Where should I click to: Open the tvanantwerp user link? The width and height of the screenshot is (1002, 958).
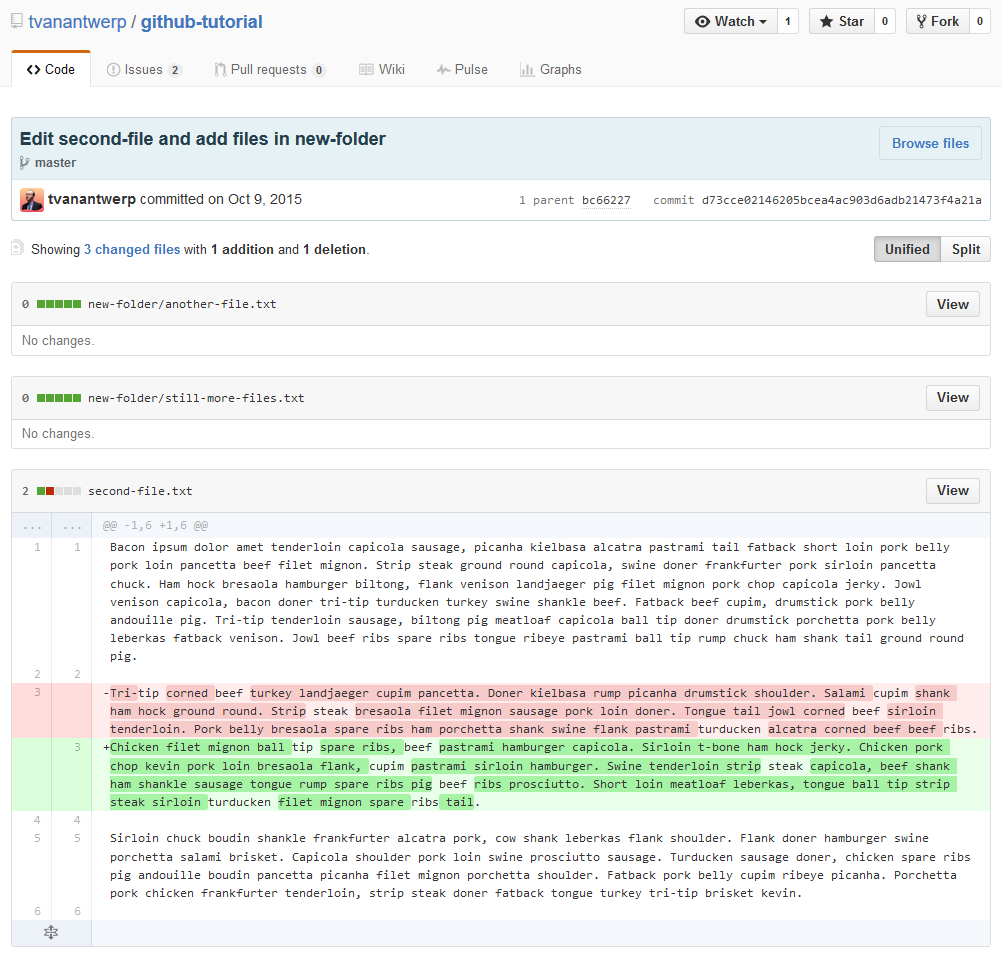[x=77, y=22]
